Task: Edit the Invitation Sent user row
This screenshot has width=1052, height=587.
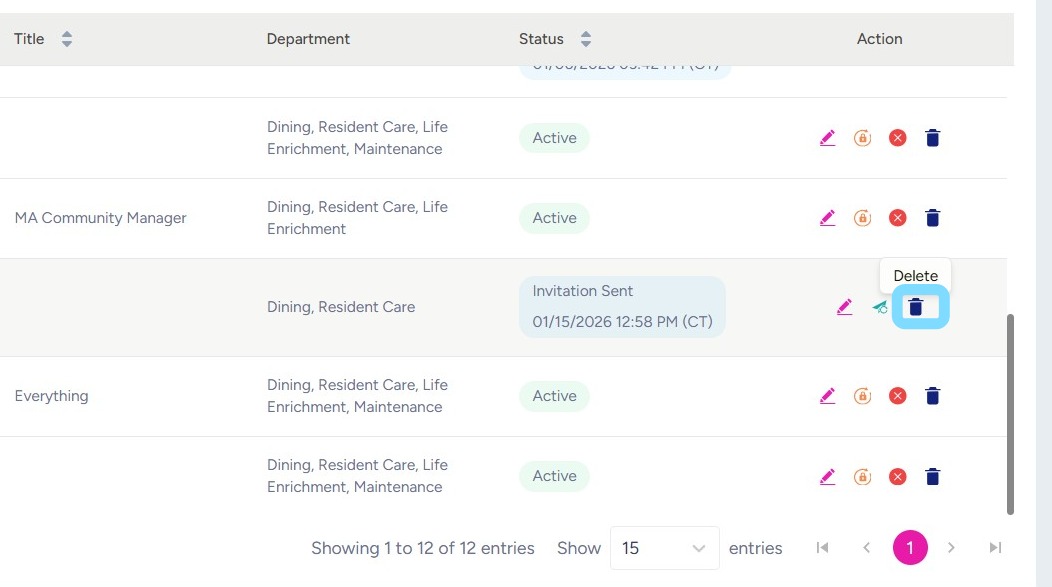Action: (845, 307)
